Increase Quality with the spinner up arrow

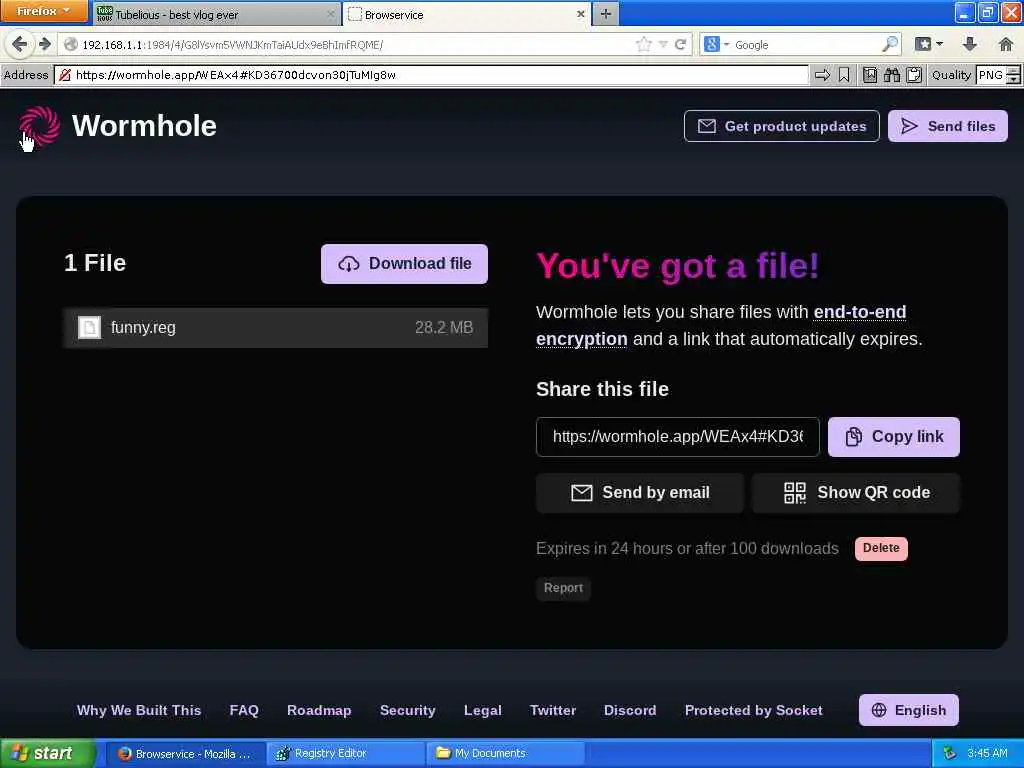(1013, 71)
